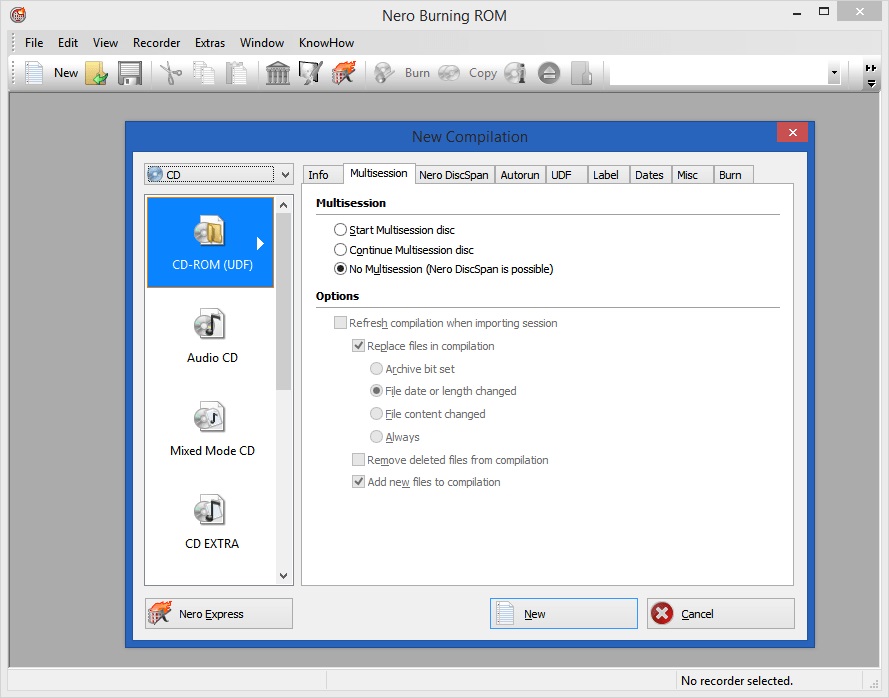Switch to the Multisession tab

point(379,173)
